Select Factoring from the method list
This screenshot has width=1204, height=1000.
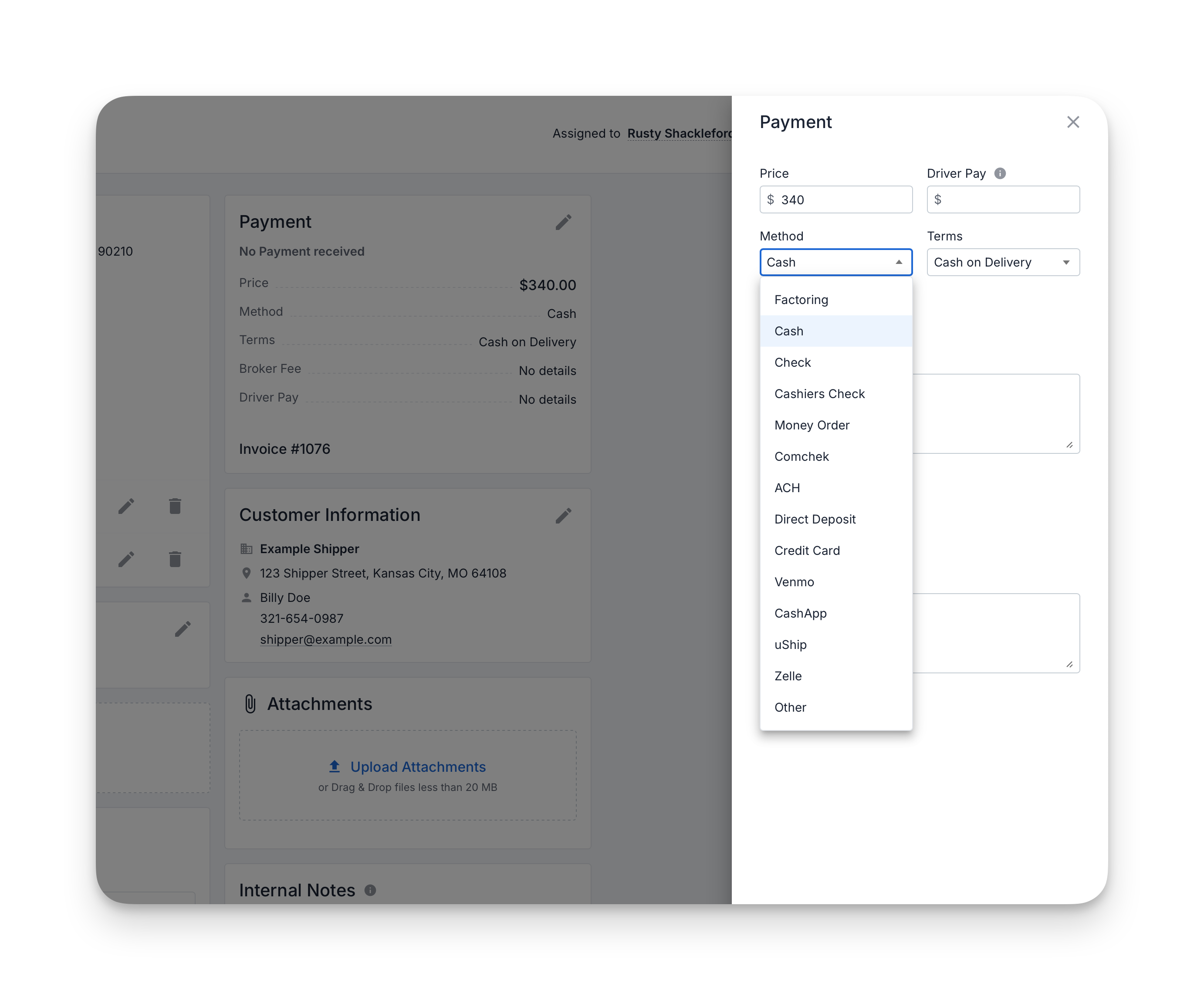pyautogui.click(x=836, y=300)
